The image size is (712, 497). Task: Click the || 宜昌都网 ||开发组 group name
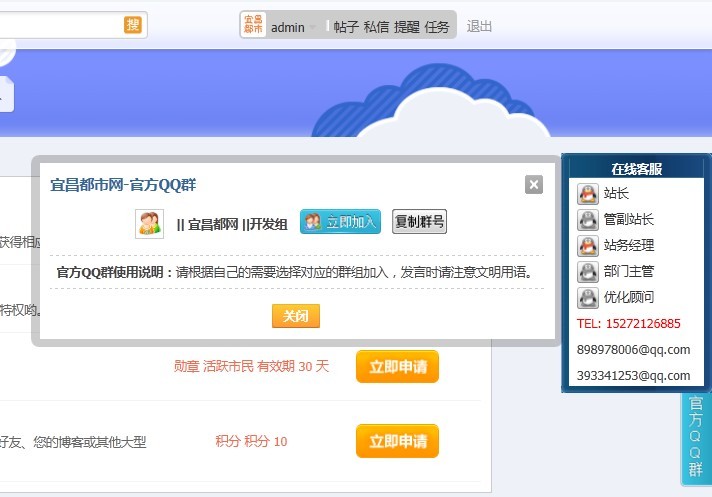(x=232, y=224)
